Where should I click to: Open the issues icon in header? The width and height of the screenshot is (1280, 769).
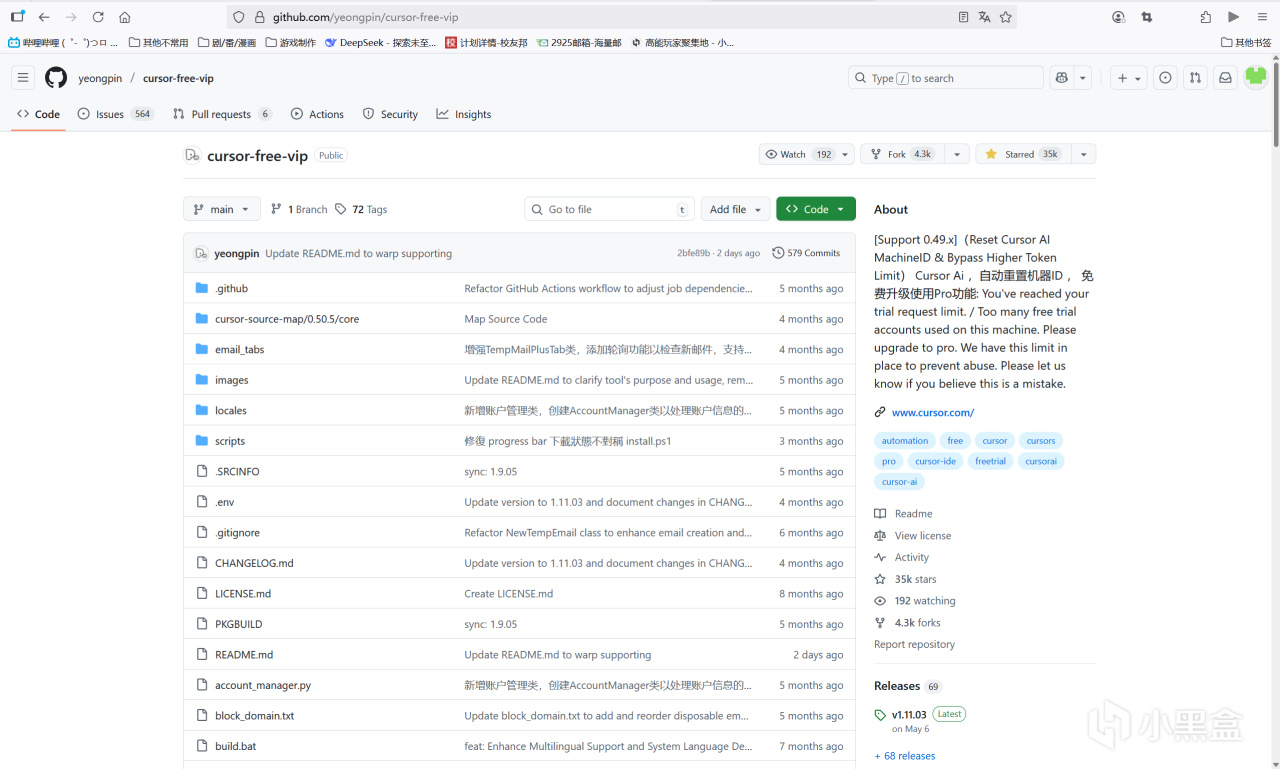coord(1165,78)
